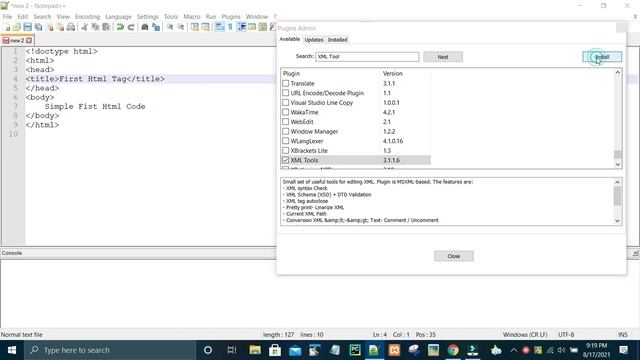Switch to the Installed tab

coord(338,40)
